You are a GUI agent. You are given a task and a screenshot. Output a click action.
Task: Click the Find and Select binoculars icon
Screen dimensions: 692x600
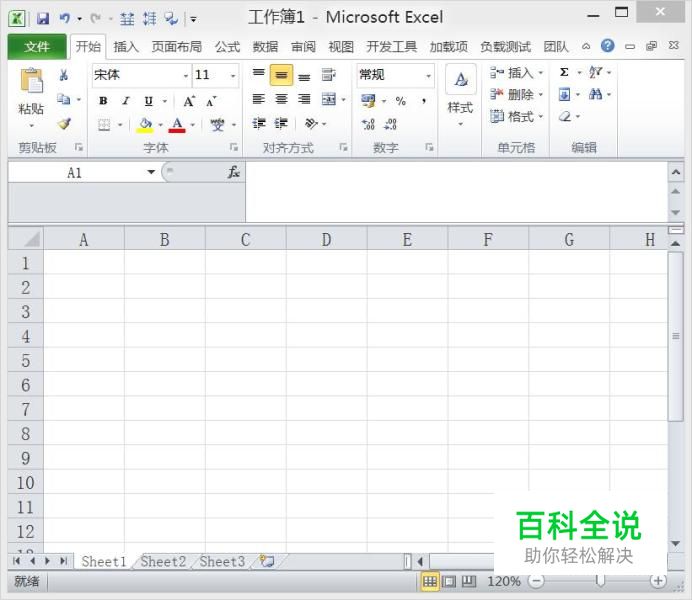point(595,94)
